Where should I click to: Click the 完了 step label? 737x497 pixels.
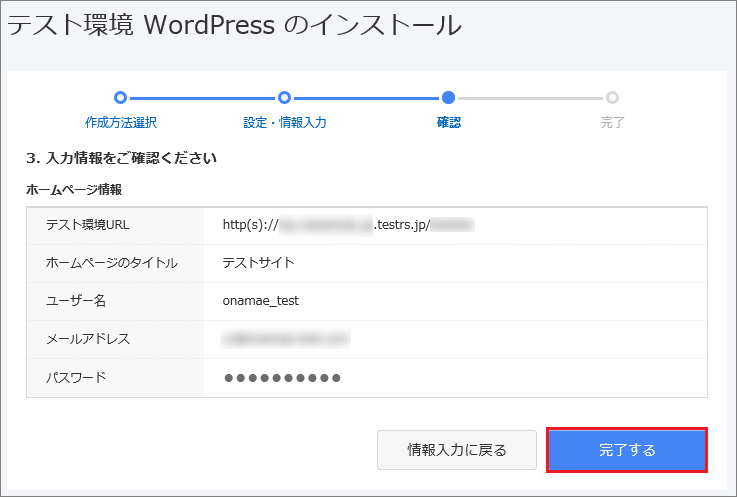pyautogui.click(x=612, y=122)
